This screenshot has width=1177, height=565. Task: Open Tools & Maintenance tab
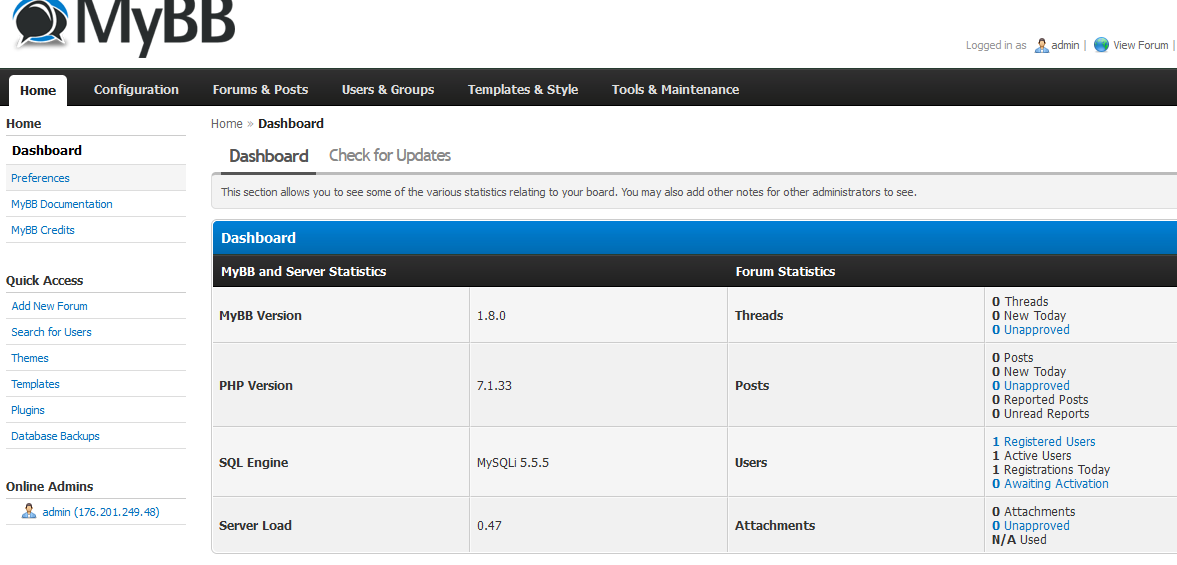[676, 89]
